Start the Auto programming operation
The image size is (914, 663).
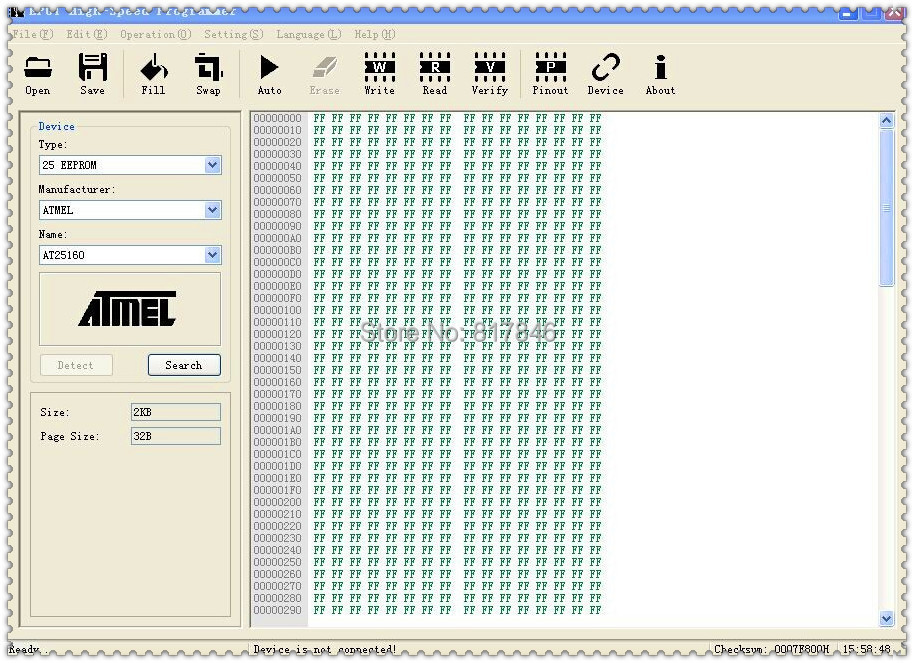pyautogui.click(x=269, y=74)
